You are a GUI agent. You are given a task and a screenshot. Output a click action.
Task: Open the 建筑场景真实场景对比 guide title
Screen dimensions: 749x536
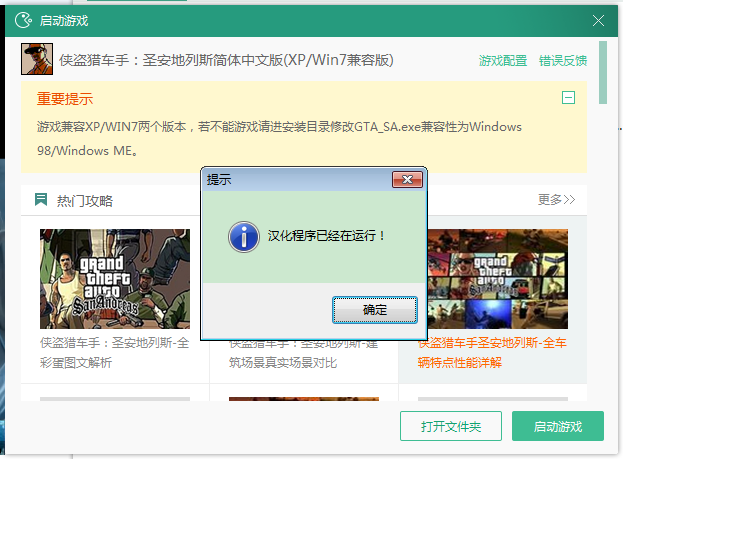(x=303, y=356)
